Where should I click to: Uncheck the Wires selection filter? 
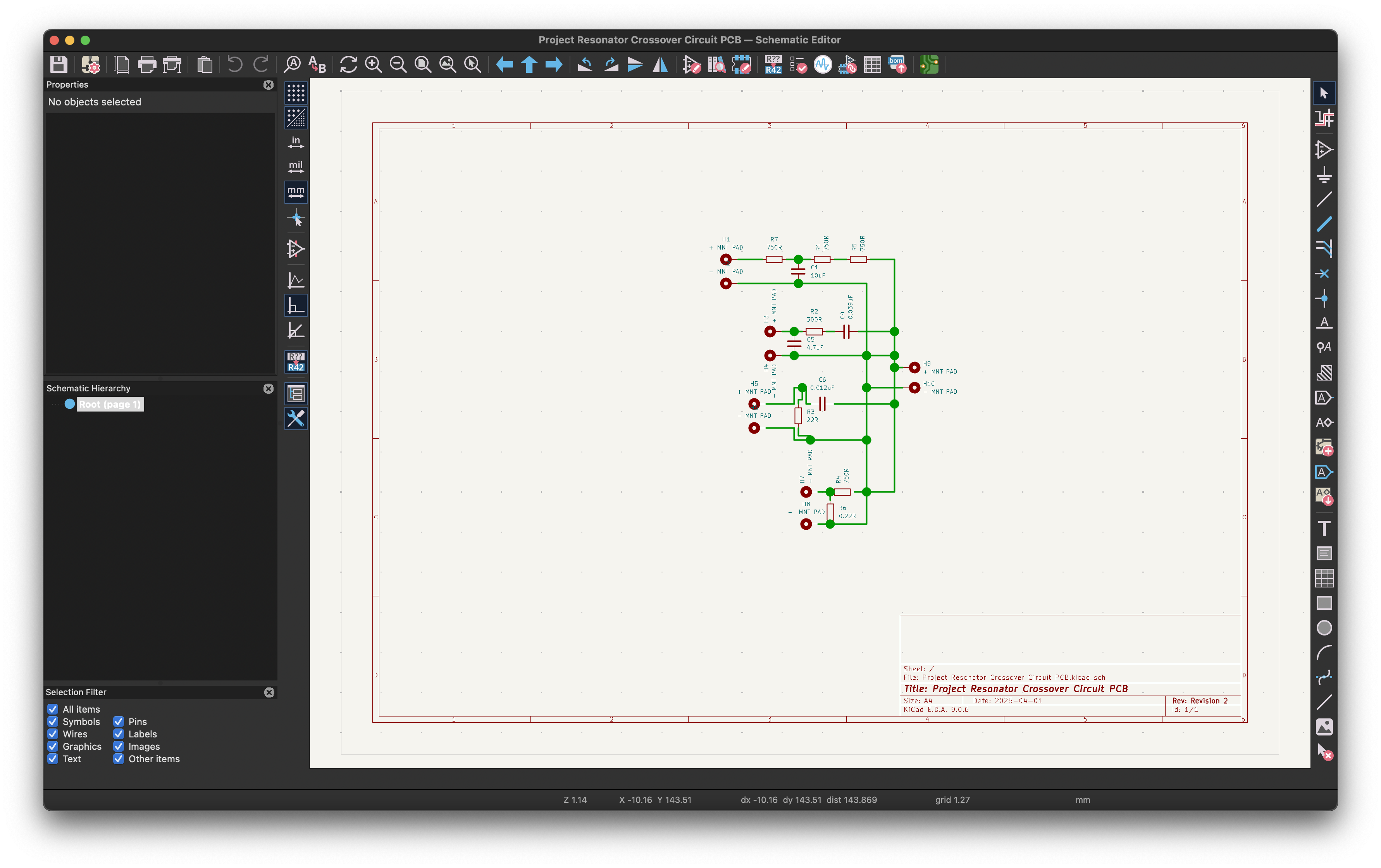(53, 734)
